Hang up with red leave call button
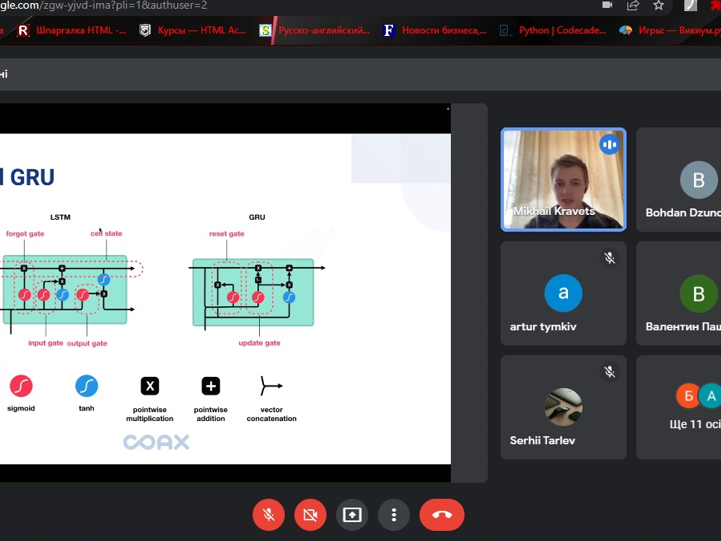This screenshot has width=721, height=541. pyautogui.click(x=442, y=515)
